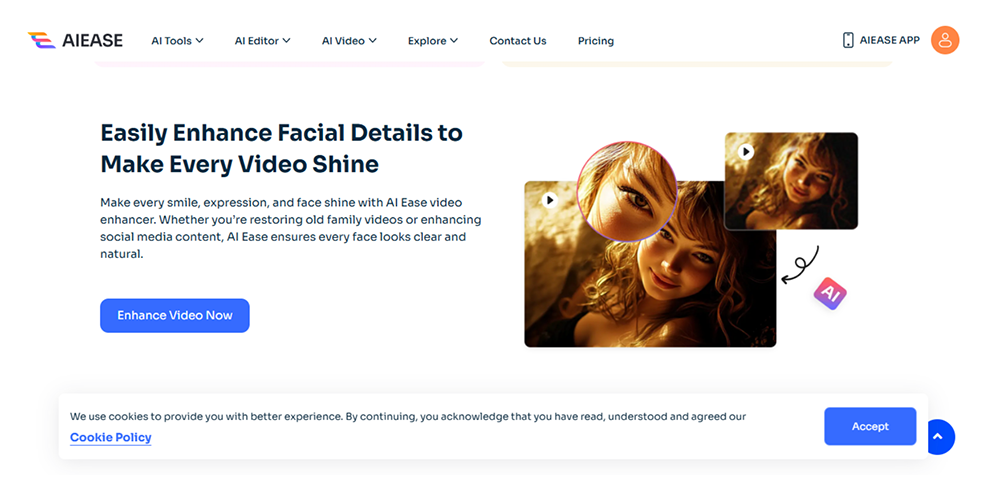Click the Enhance Video Now button
The width and height of the screenshot is (1000, 496).
click(x=175, y=316)
